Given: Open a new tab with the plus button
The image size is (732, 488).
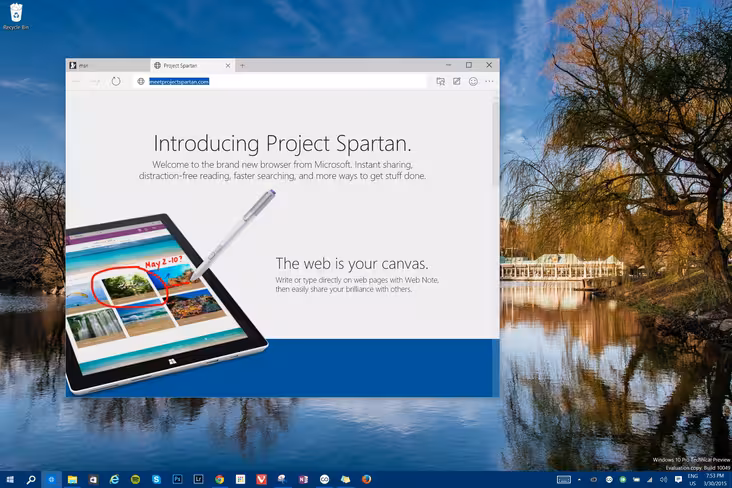Looking at the screenshot, I should (242, 65).
